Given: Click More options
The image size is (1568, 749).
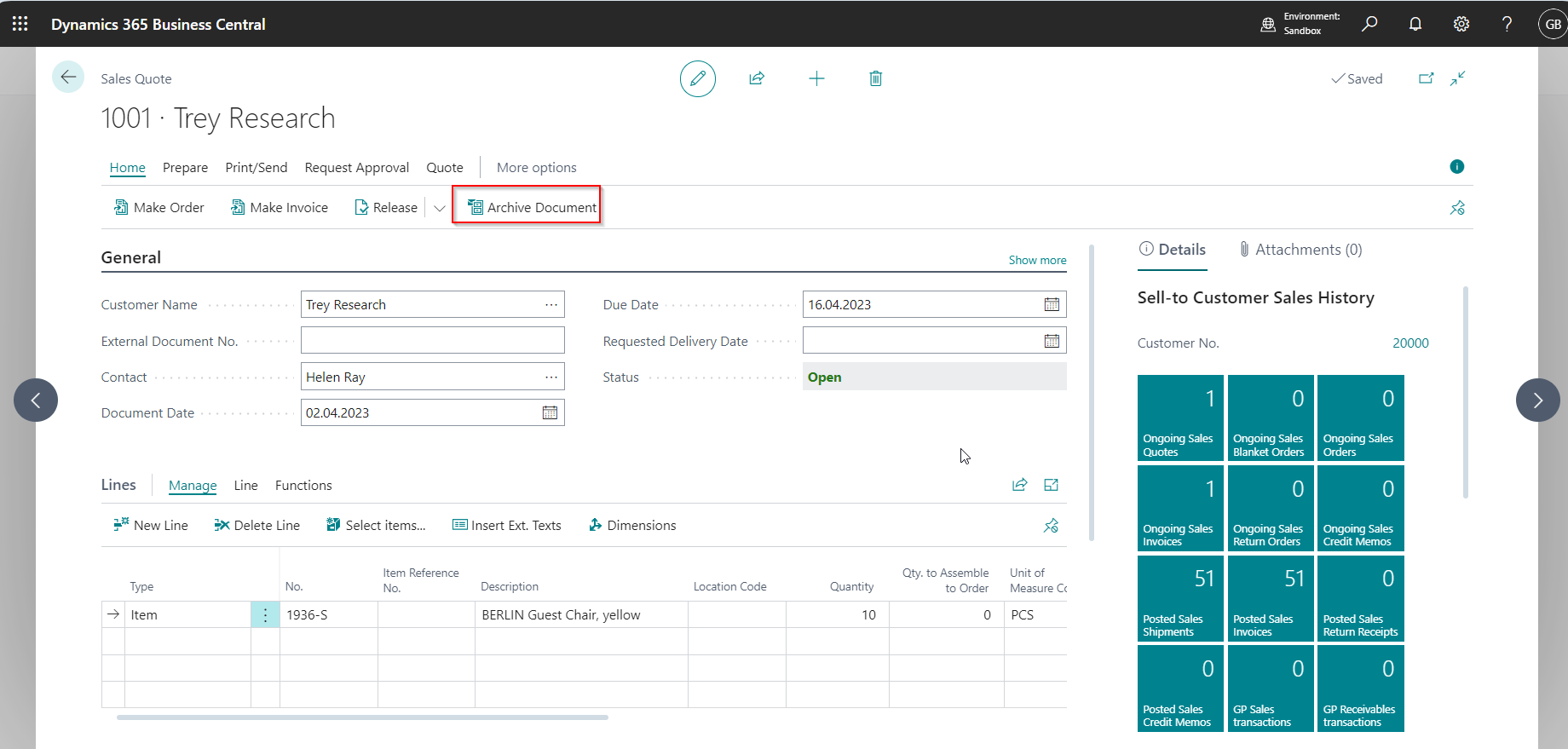Looking at the screenshot, I should pyautogui.click(x=537, y=168).
